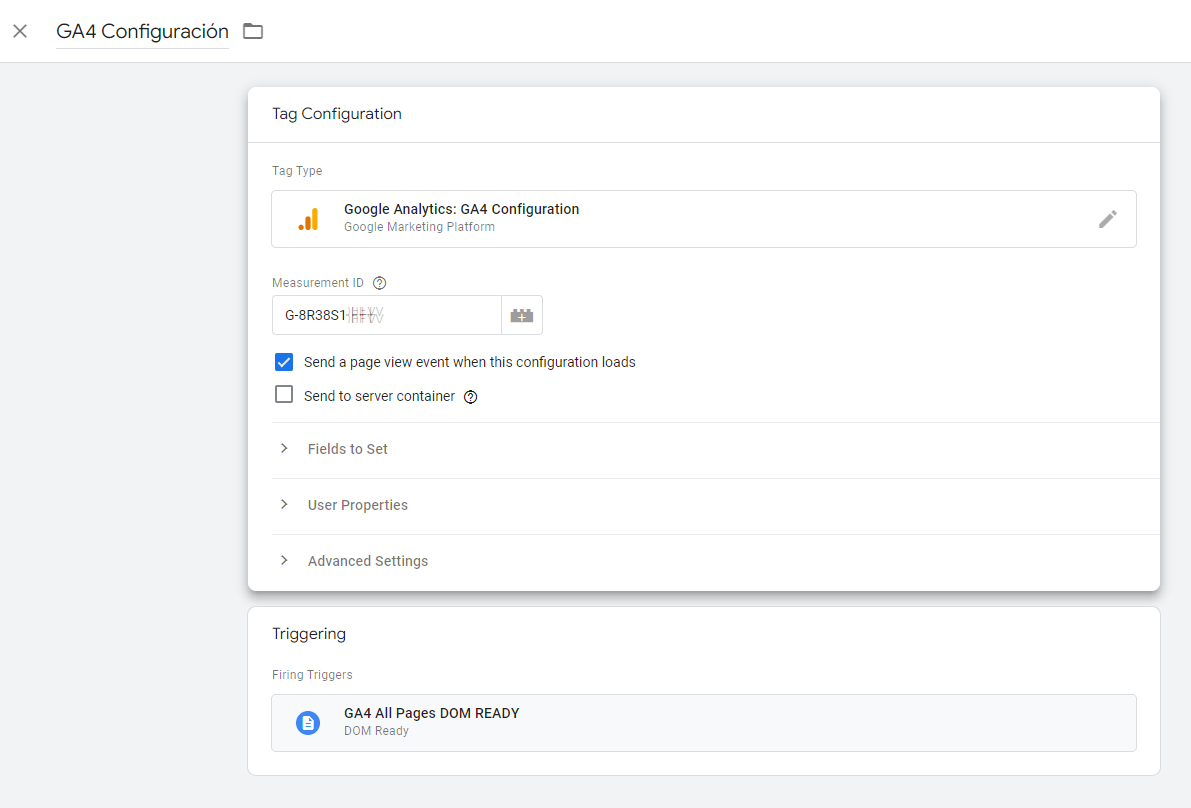Click the Google Marketing Platform subtitle
Screen dimensions: 1191x808
(x=419, y=227)
